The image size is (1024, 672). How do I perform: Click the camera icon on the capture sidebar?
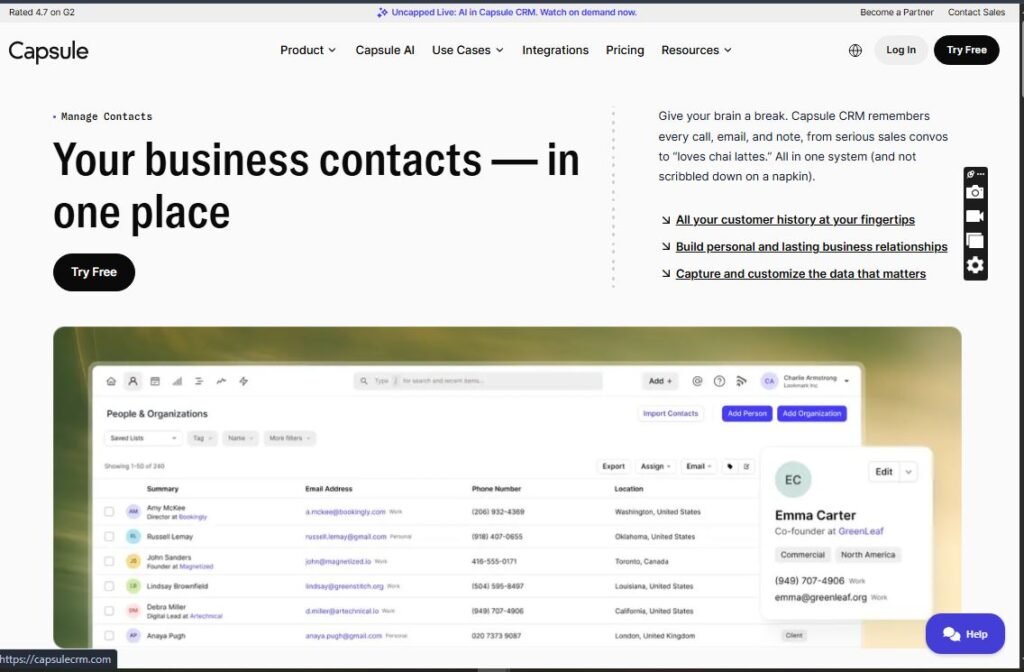[x=975, y=191]
